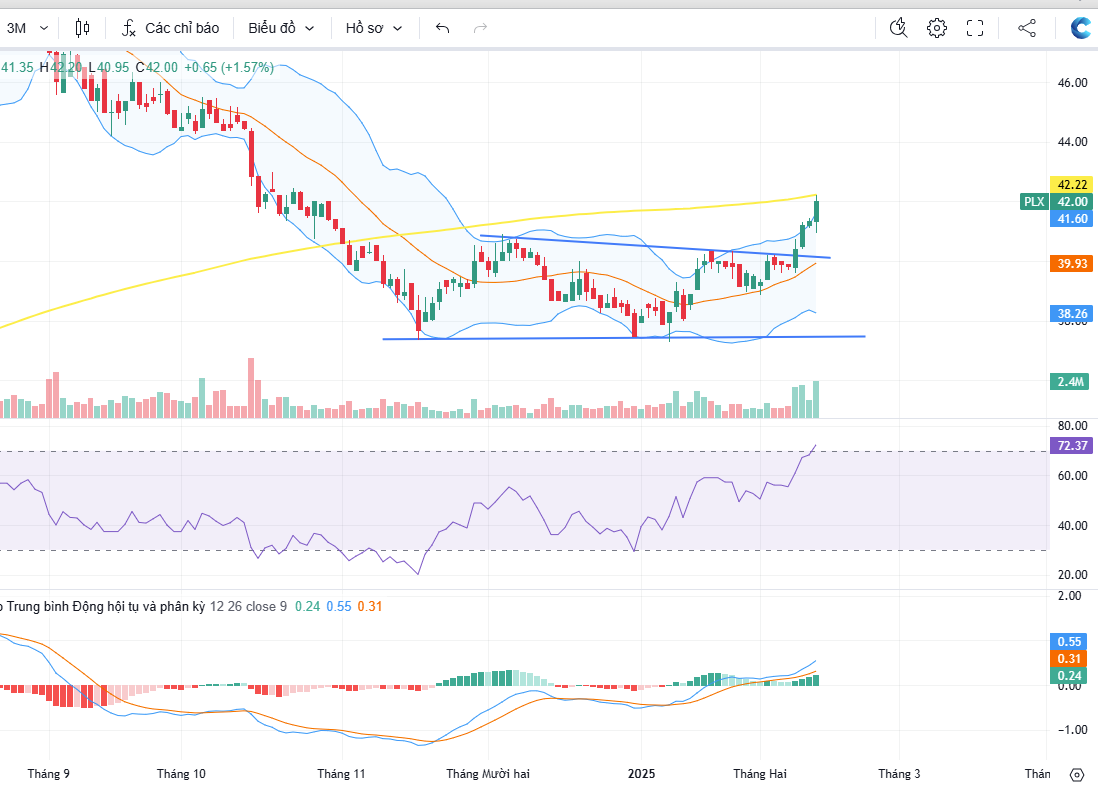
Task: Click the 2.4M volume label
Action: (x=1070, y=382)
